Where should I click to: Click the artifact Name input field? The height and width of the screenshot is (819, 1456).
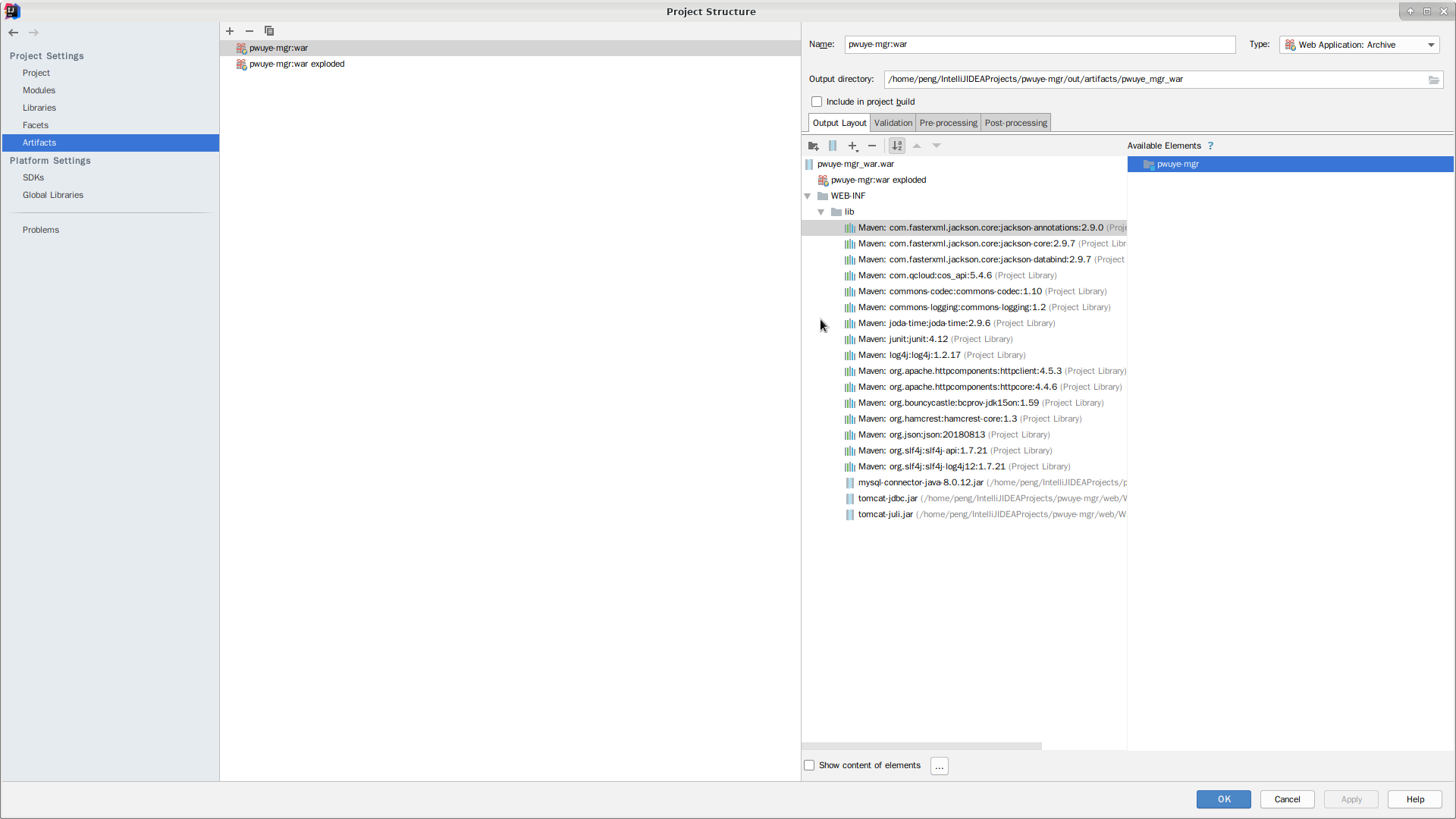[x=1040, y=45]
